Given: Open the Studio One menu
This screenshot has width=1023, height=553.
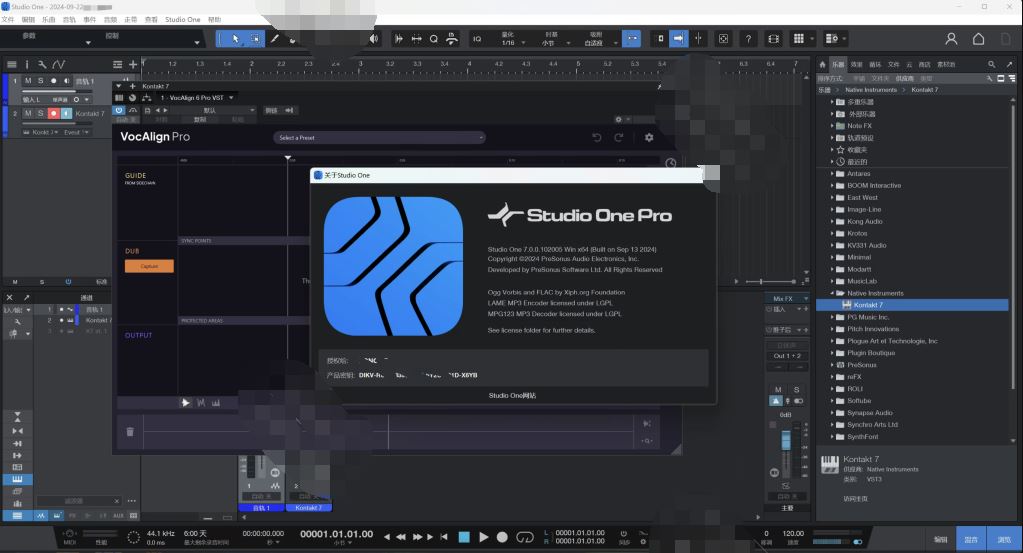Looking at the screenshot, I should click(182, 20).
